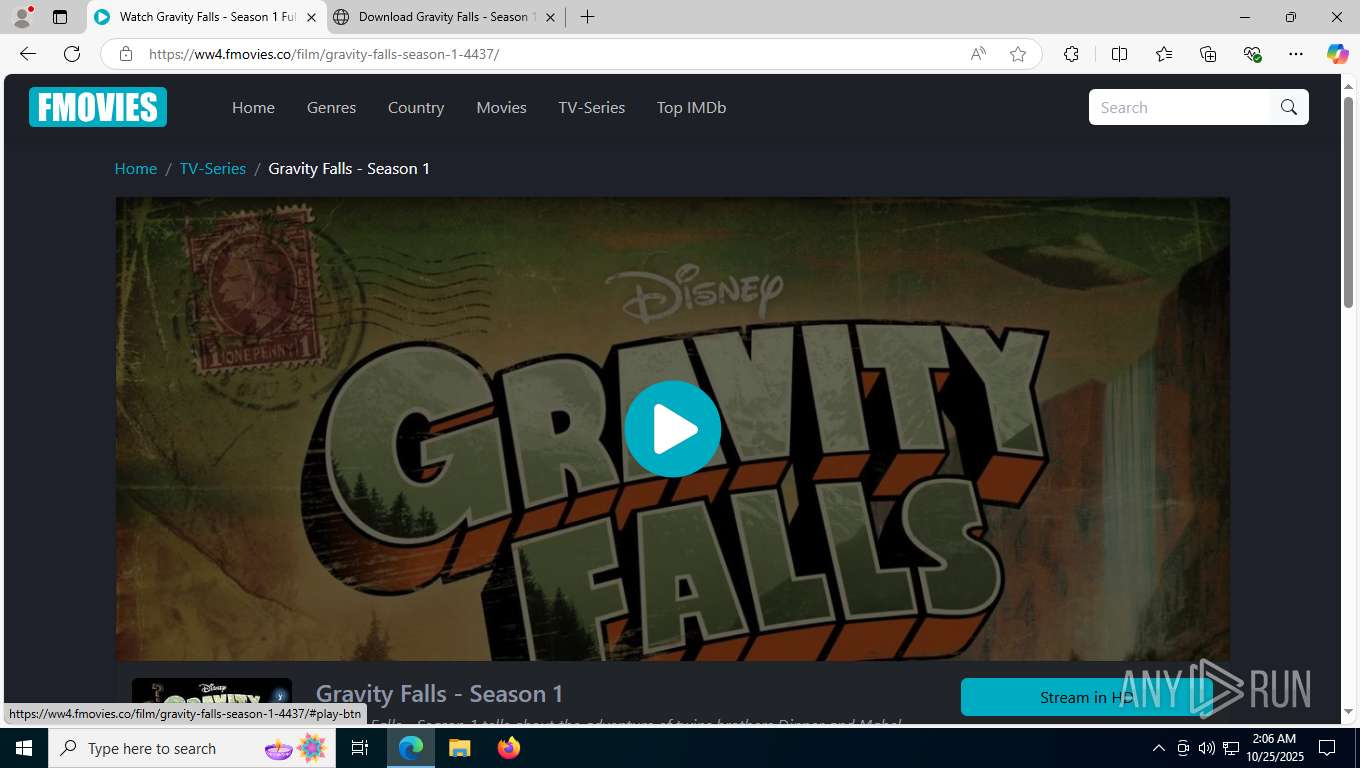
Task: Add this page to favorites
Action: (x=1018, y=54)
